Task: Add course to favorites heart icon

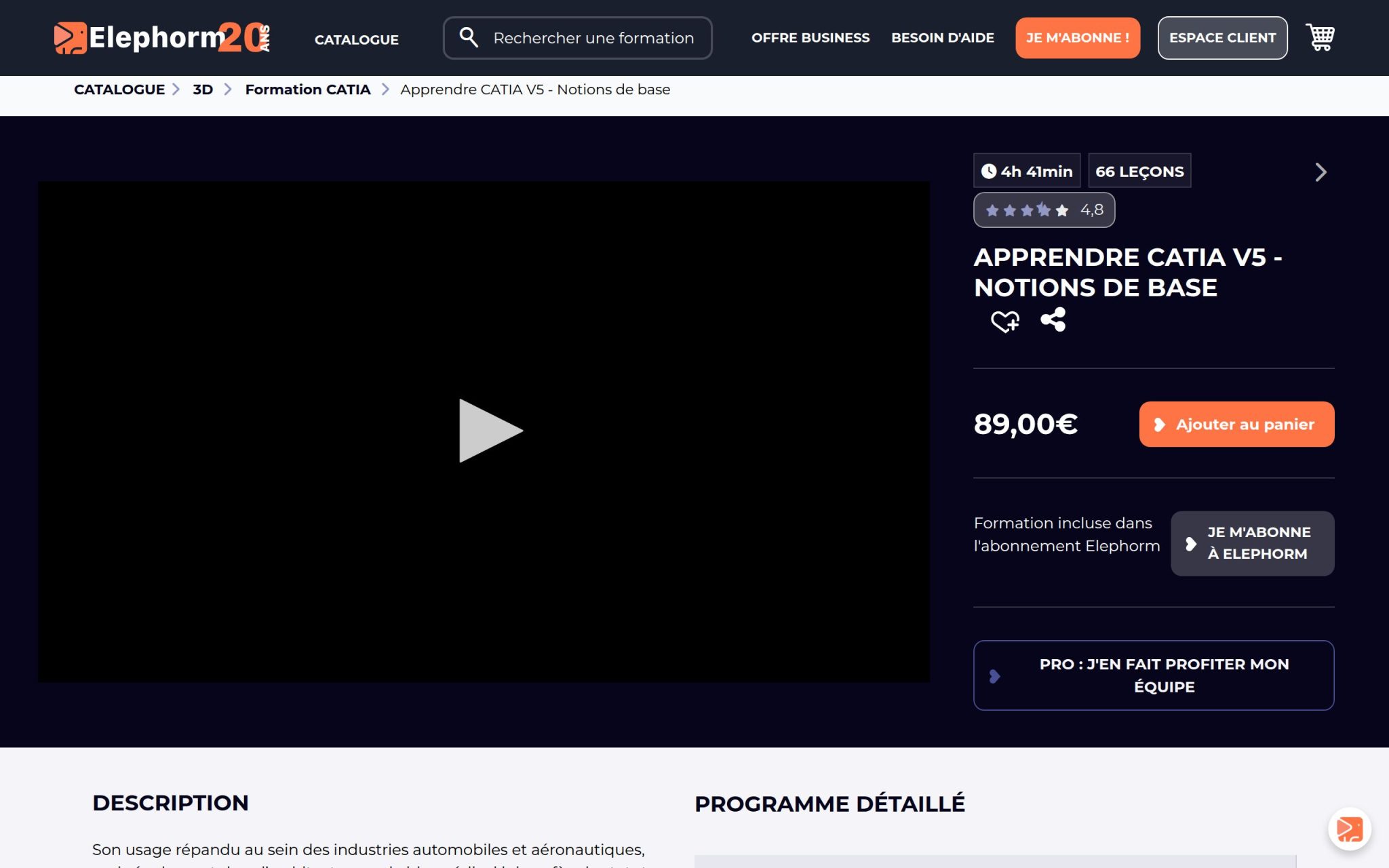Action: 1004,321
